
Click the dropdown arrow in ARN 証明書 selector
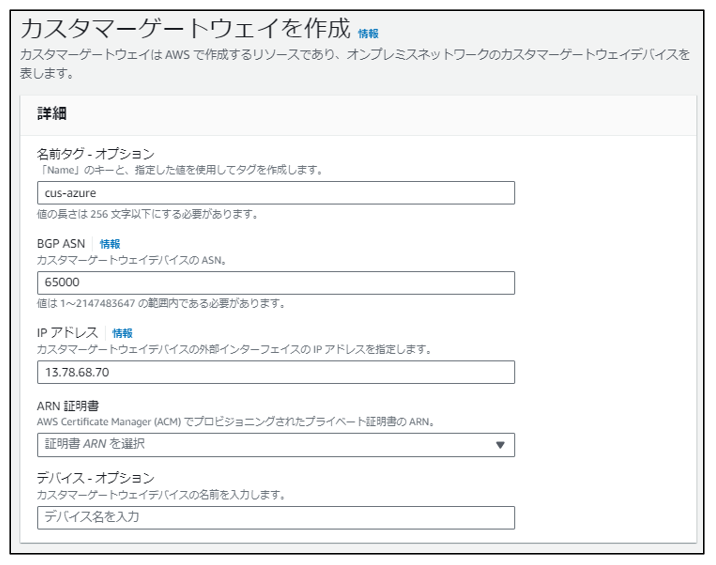pyautogui.click(x=500, y=445)
